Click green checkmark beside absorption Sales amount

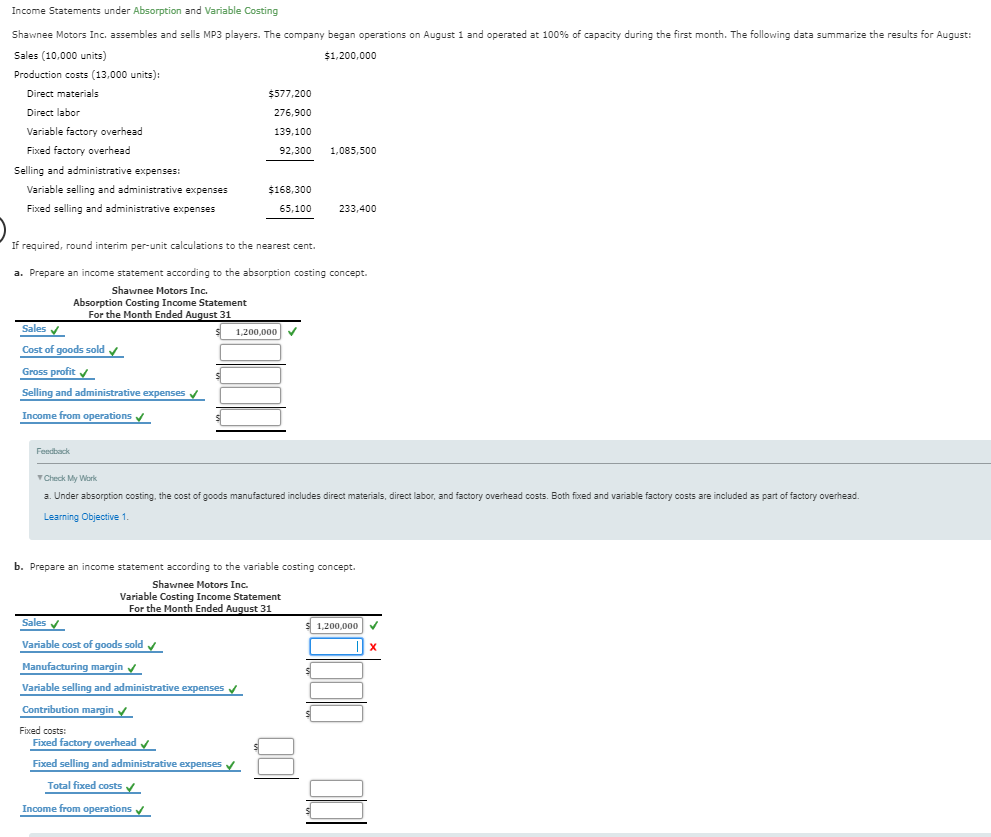pyautogui.click(x=293, y=330)
